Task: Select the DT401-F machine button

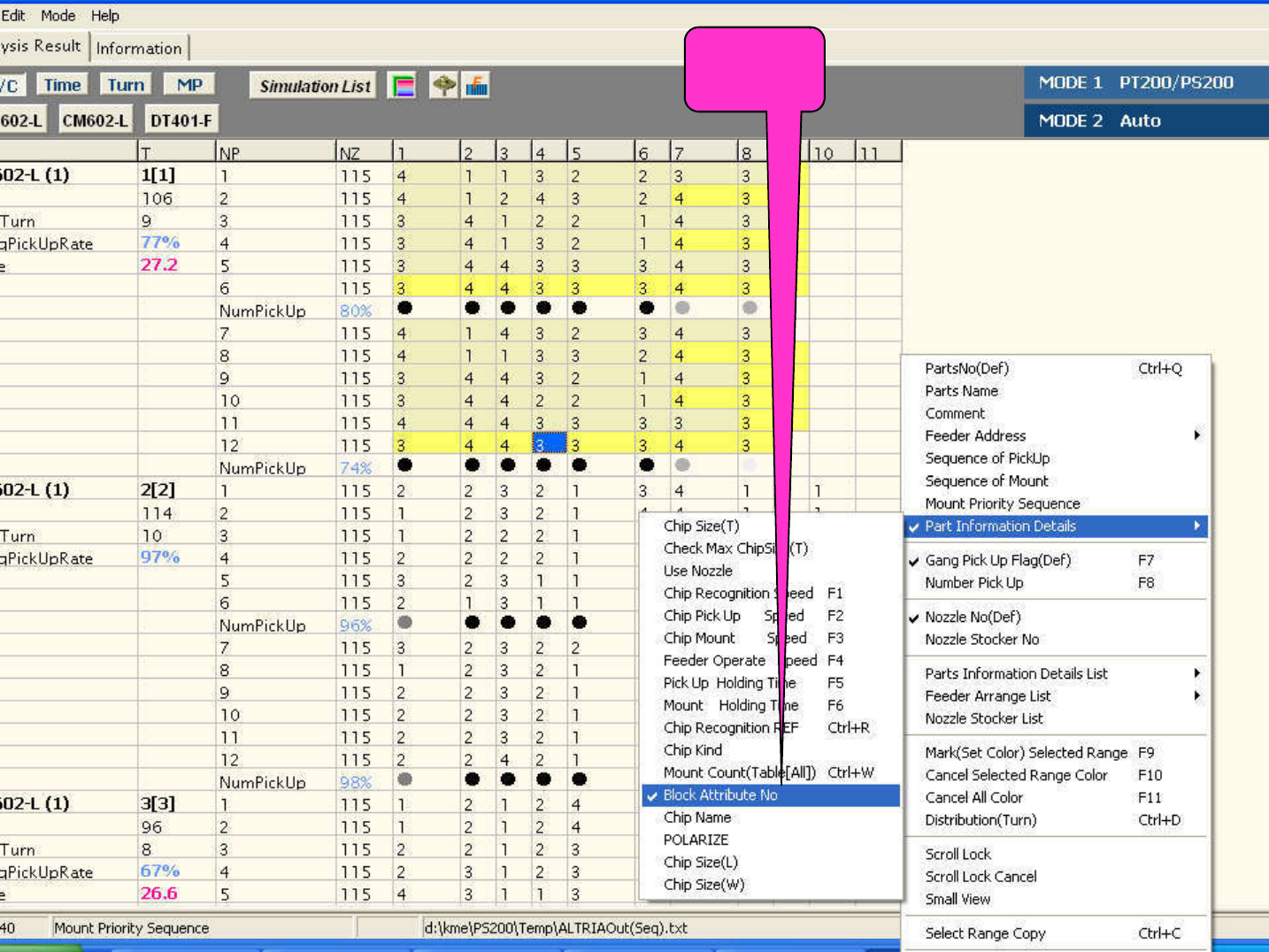Action: pos(181,120)
